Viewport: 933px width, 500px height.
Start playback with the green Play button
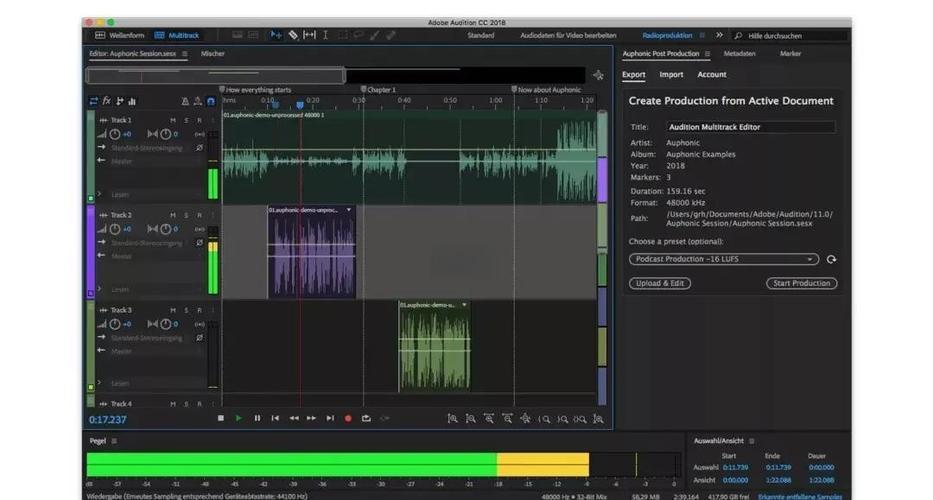(239, 418)
